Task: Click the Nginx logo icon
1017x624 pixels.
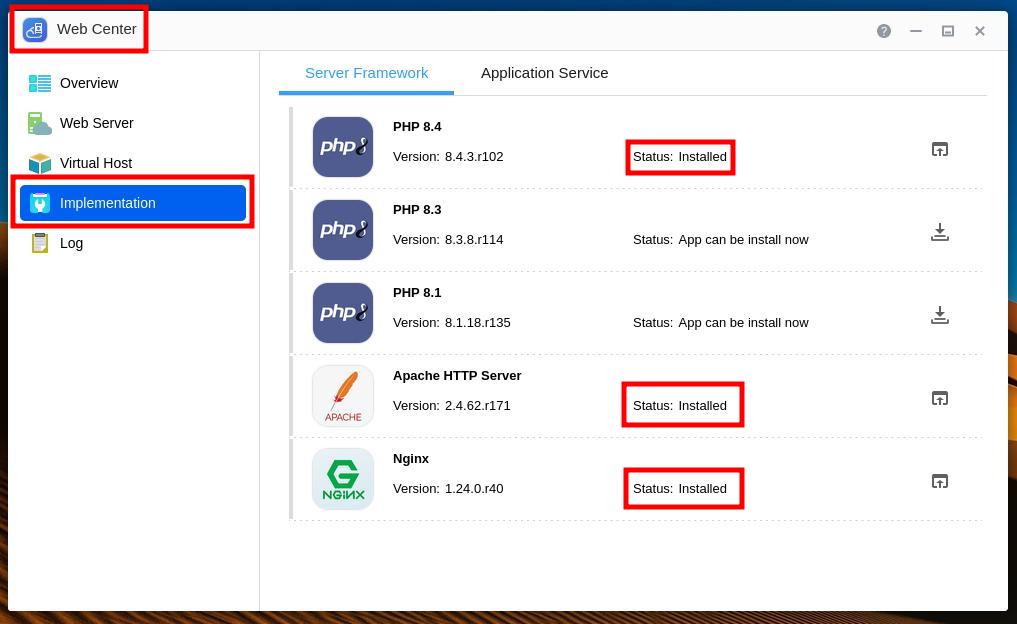Action: click(x=343, y=478)
